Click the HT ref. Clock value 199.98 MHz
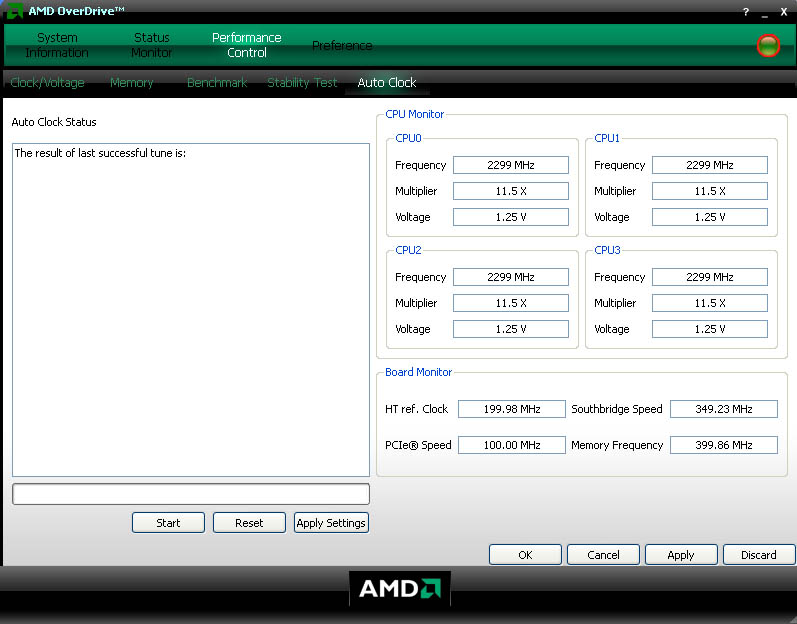The width and height of the screenshot is (797, 624). coord(512,409)
